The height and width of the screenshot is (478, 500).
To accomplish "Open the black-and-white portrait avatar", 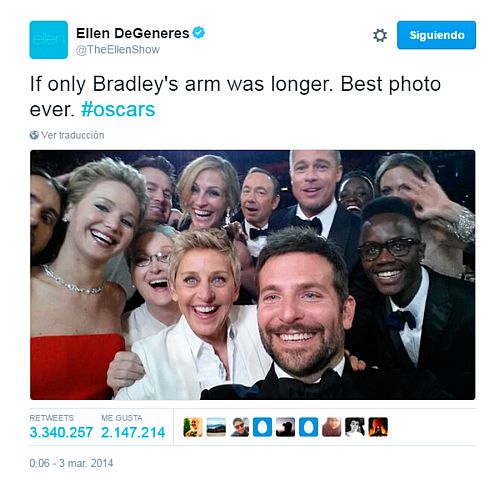I will (x=355, y=427).
